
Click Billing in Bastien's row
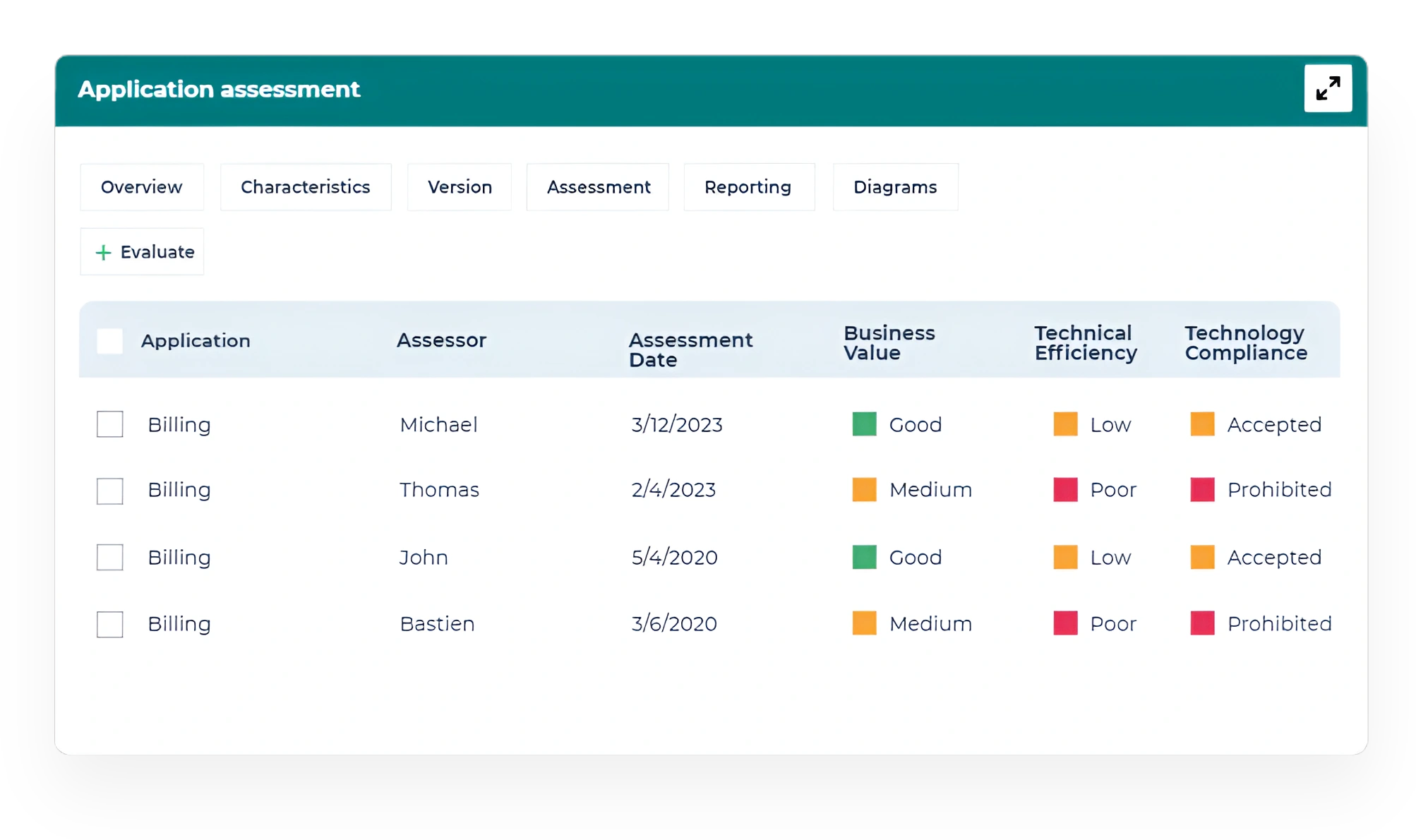[179, 625]
